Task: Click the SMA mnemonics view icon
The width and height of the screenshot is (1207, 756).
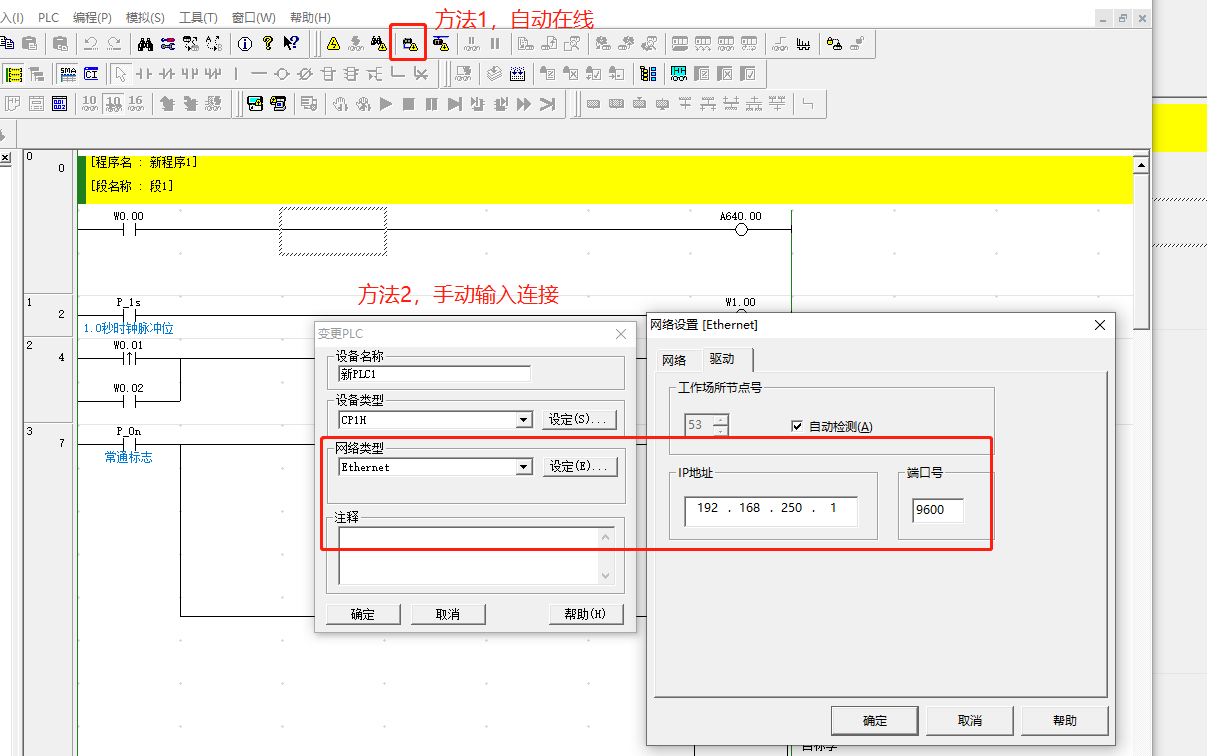Action: click(x=67, y=74)
